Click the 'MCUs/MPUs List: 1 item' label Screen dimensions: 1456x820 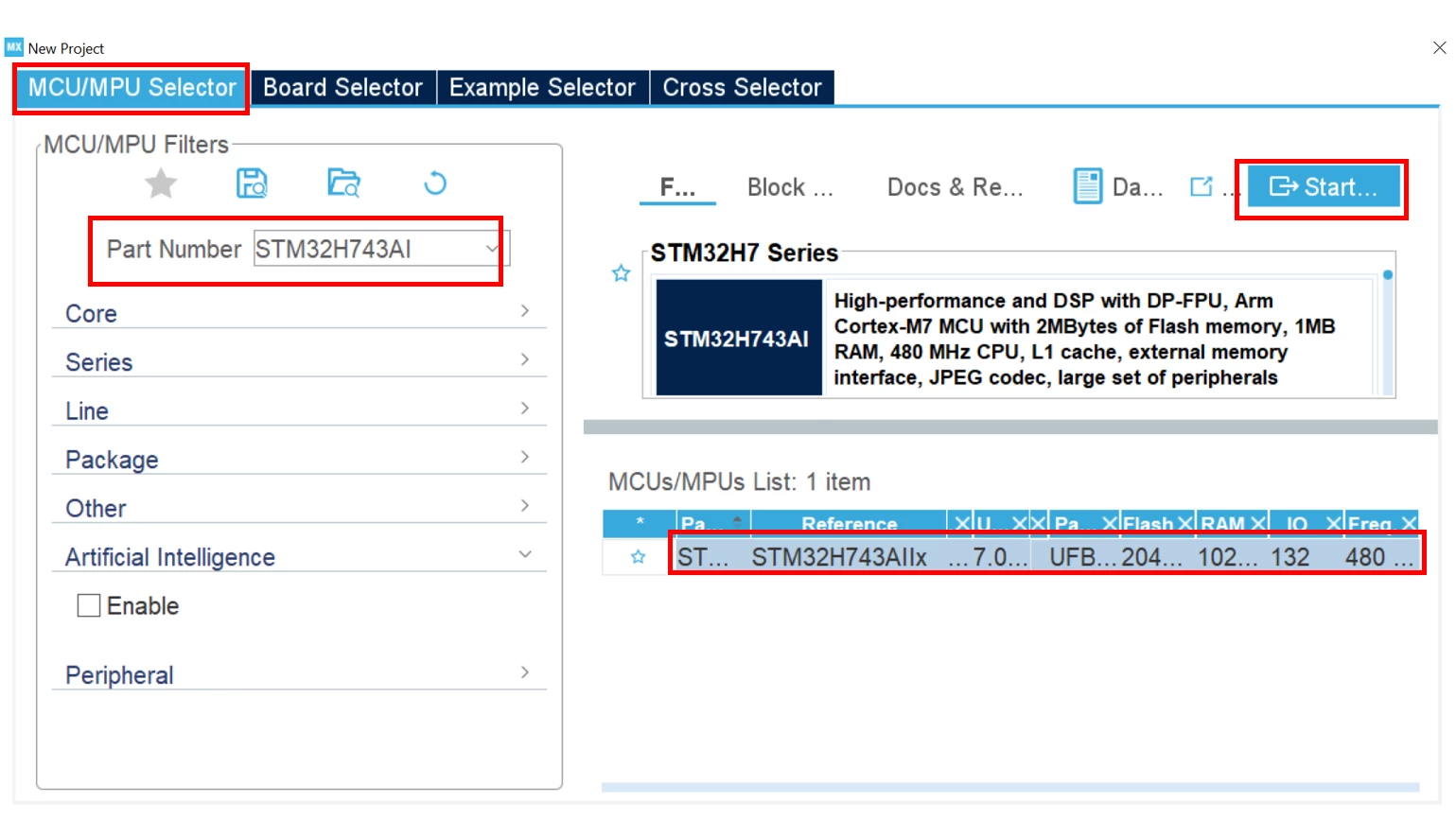click(739, 481)
